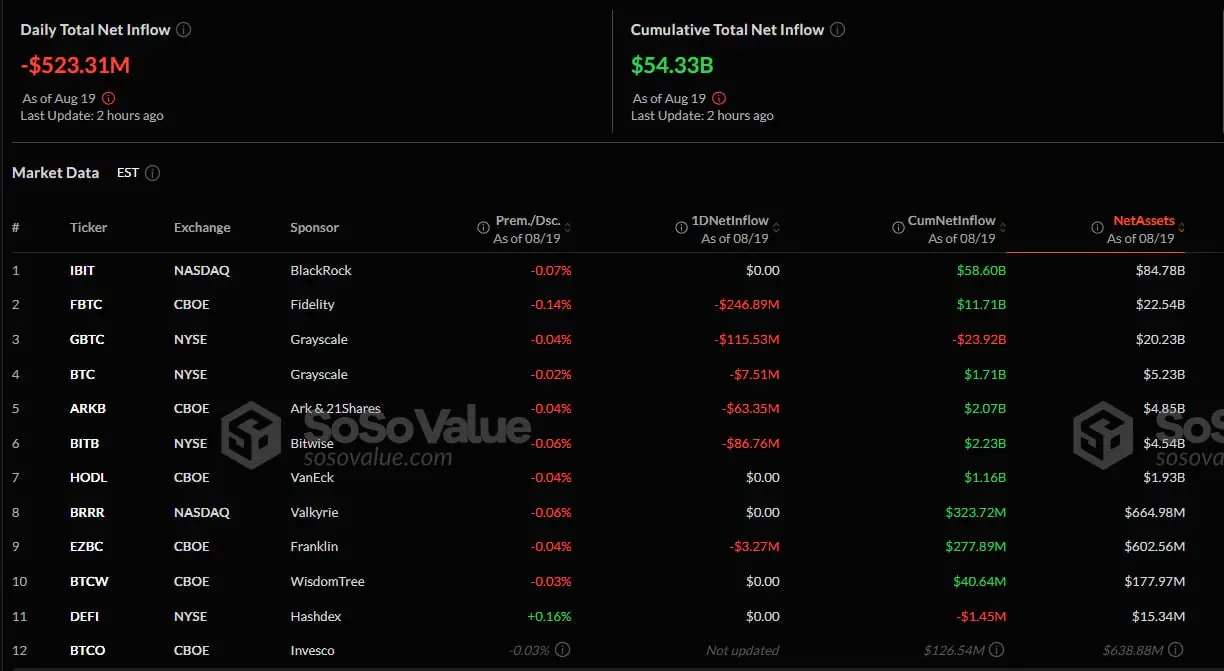Click the VanEck sponsor cell
Screen dimensions: 1224x671
click(312, 478)
